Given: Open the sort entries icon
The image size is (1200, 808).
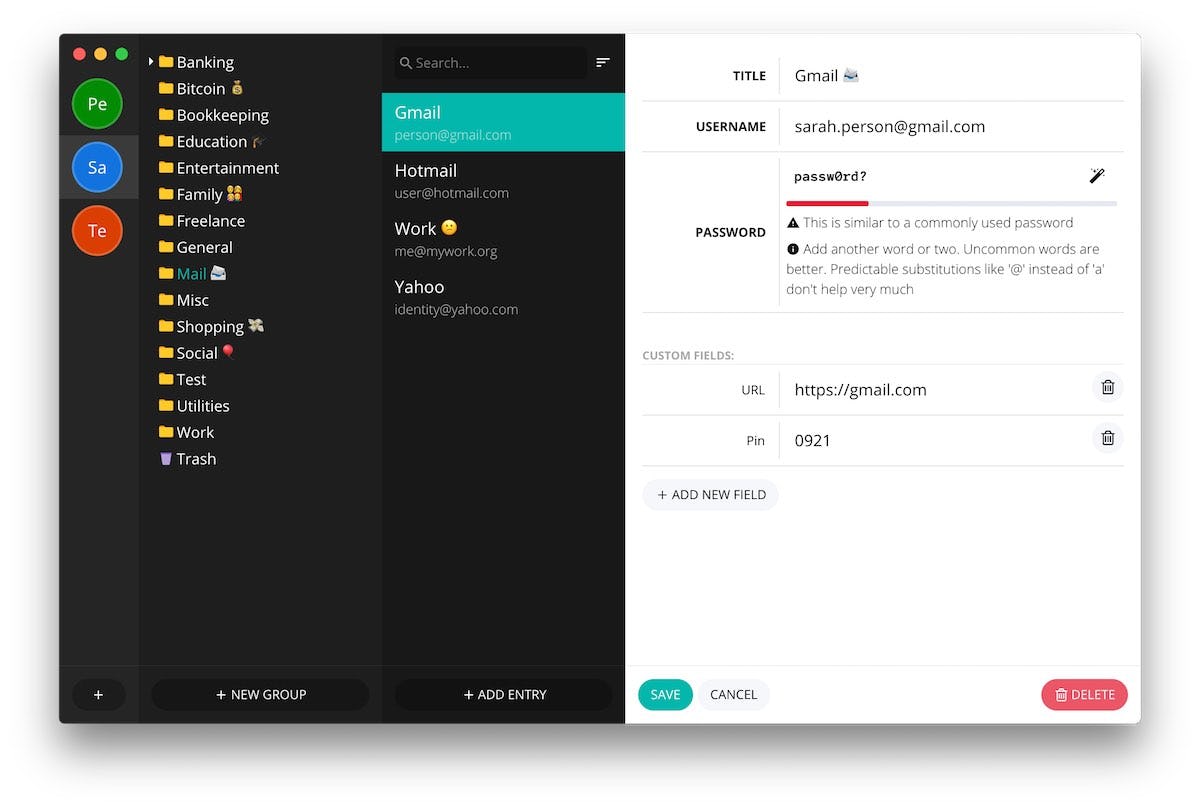Looking at the screenshot, I should click(x=602, y=62).
